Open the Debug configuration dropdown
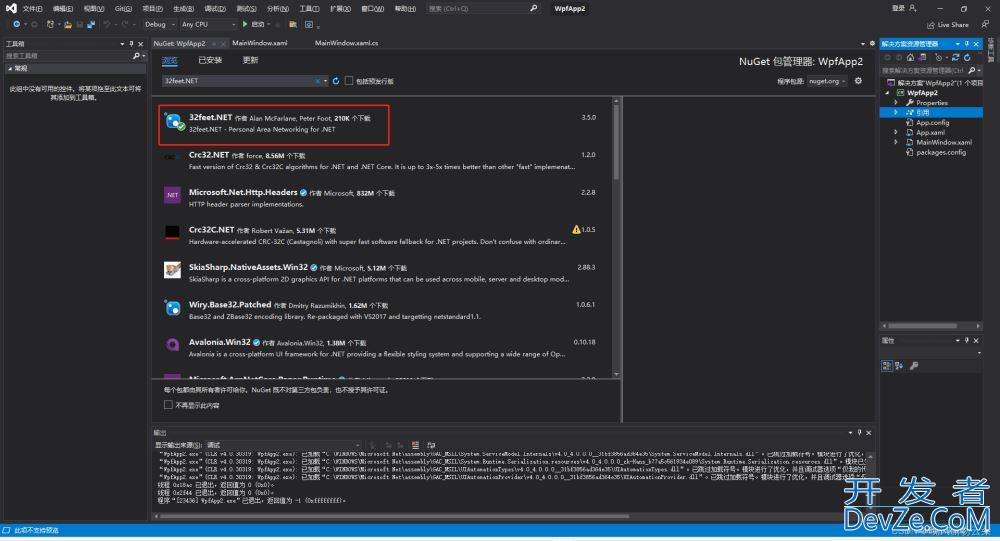 coord(159,24)
